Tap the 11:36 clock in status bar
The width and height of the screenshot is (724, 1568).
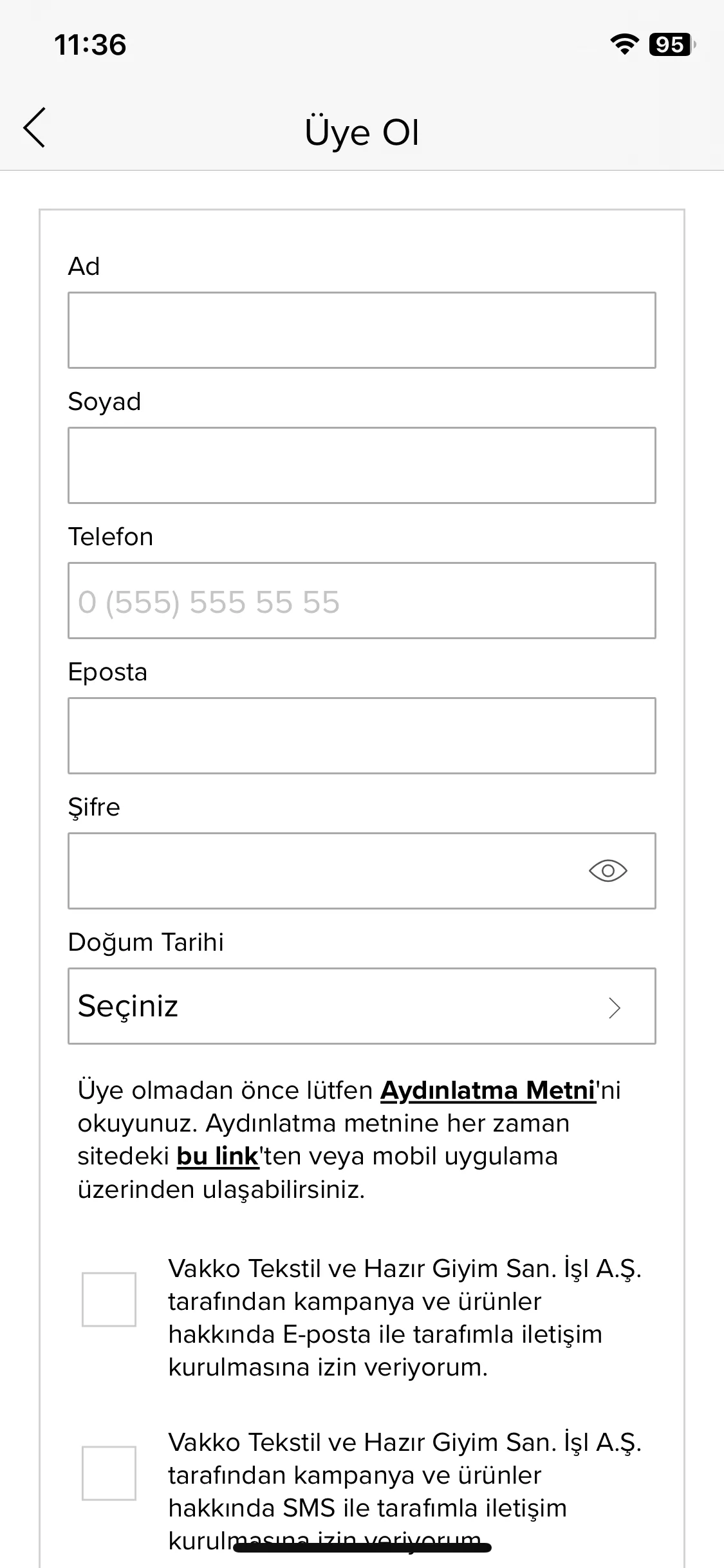click(x=90, y=45)
